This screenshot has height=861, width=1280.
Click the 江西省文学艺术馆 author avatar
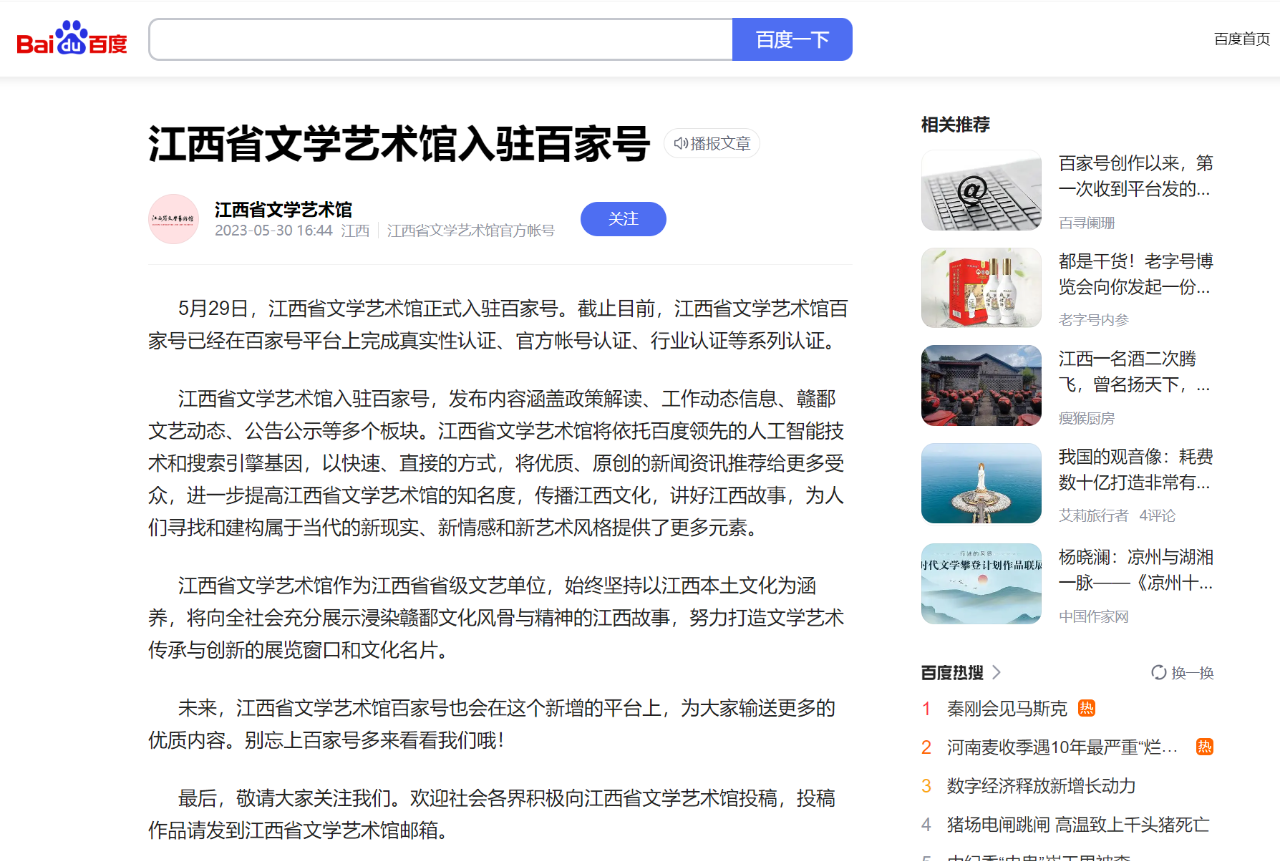pyautogui.click(x=174, y=219)
